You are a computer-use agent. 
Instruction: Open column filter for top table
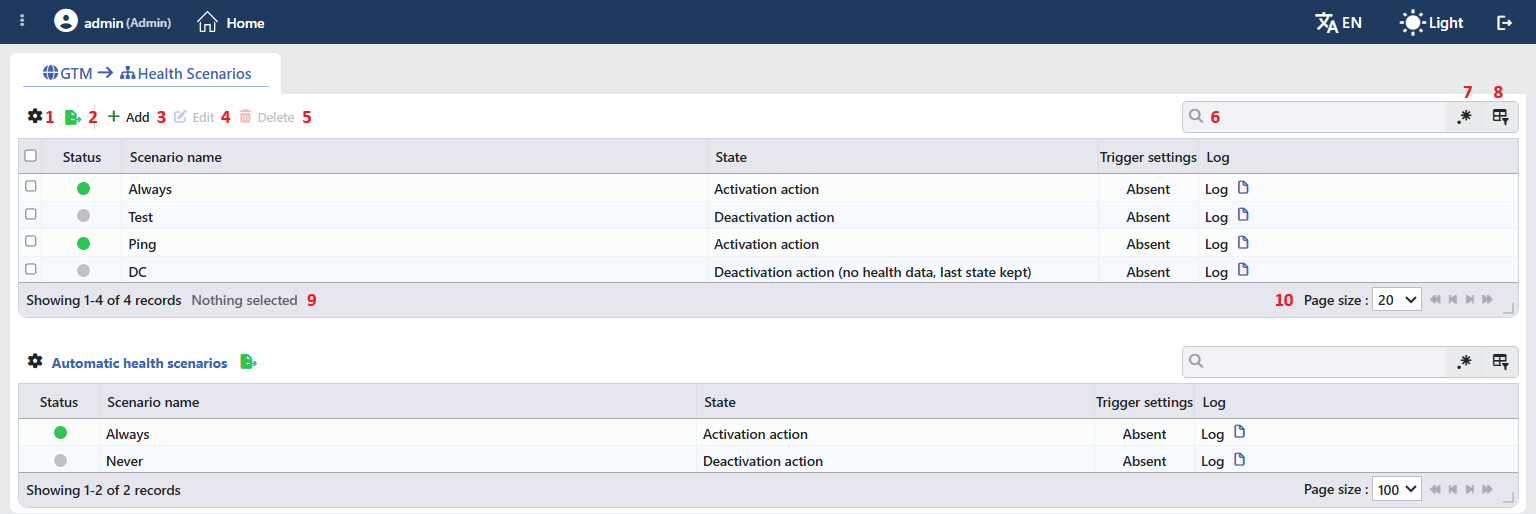pos(1500,116)
